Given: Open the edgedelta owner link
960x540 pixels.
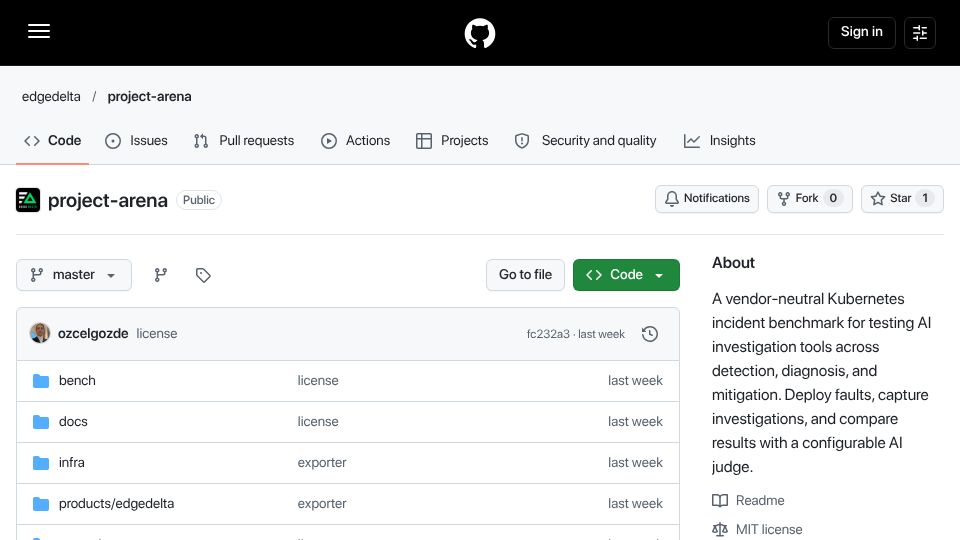Looking at the screenshot, I should coord(51,97).
